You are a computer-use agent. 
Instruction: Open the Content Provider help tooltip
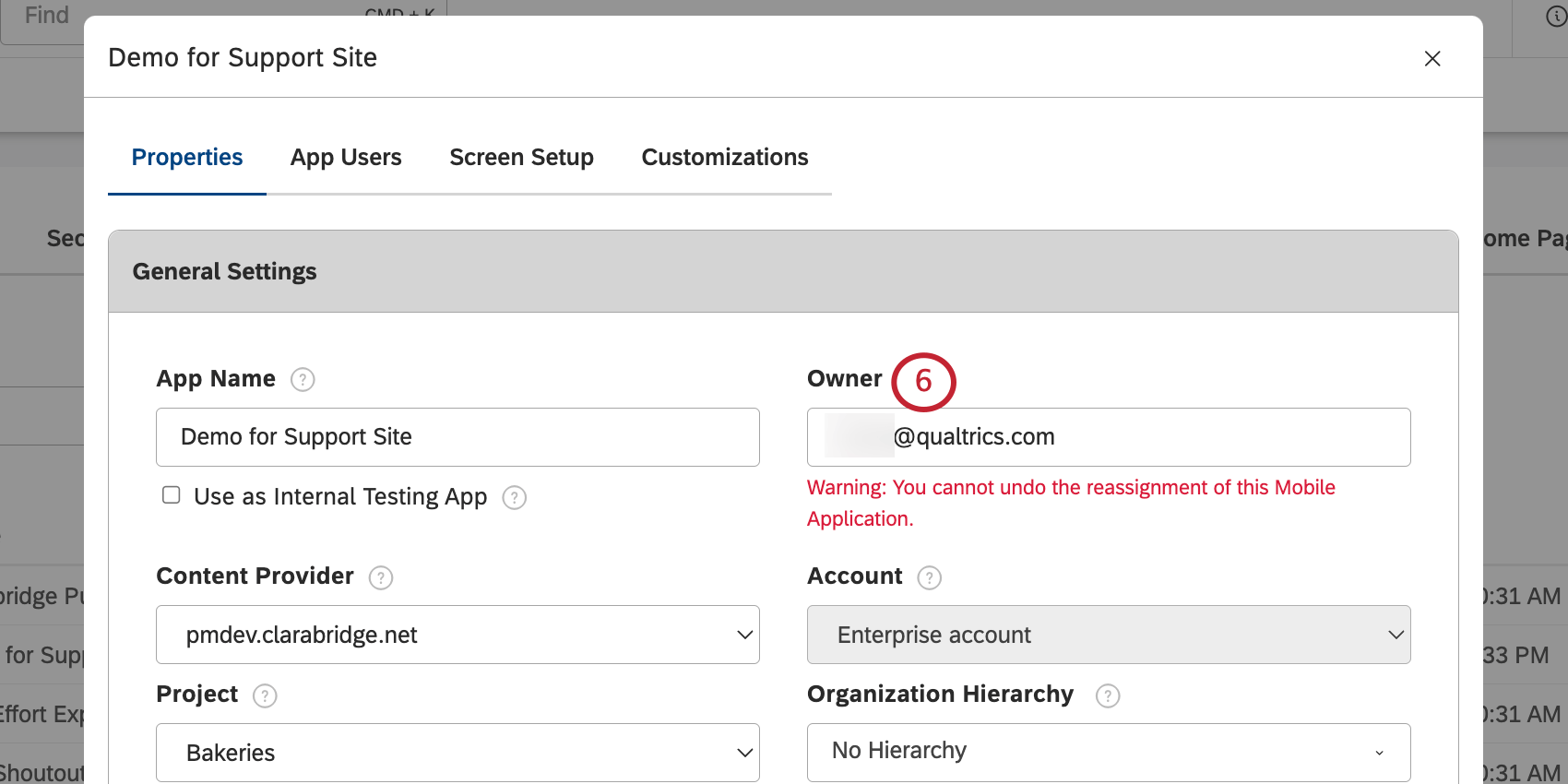tap(381, 577)
